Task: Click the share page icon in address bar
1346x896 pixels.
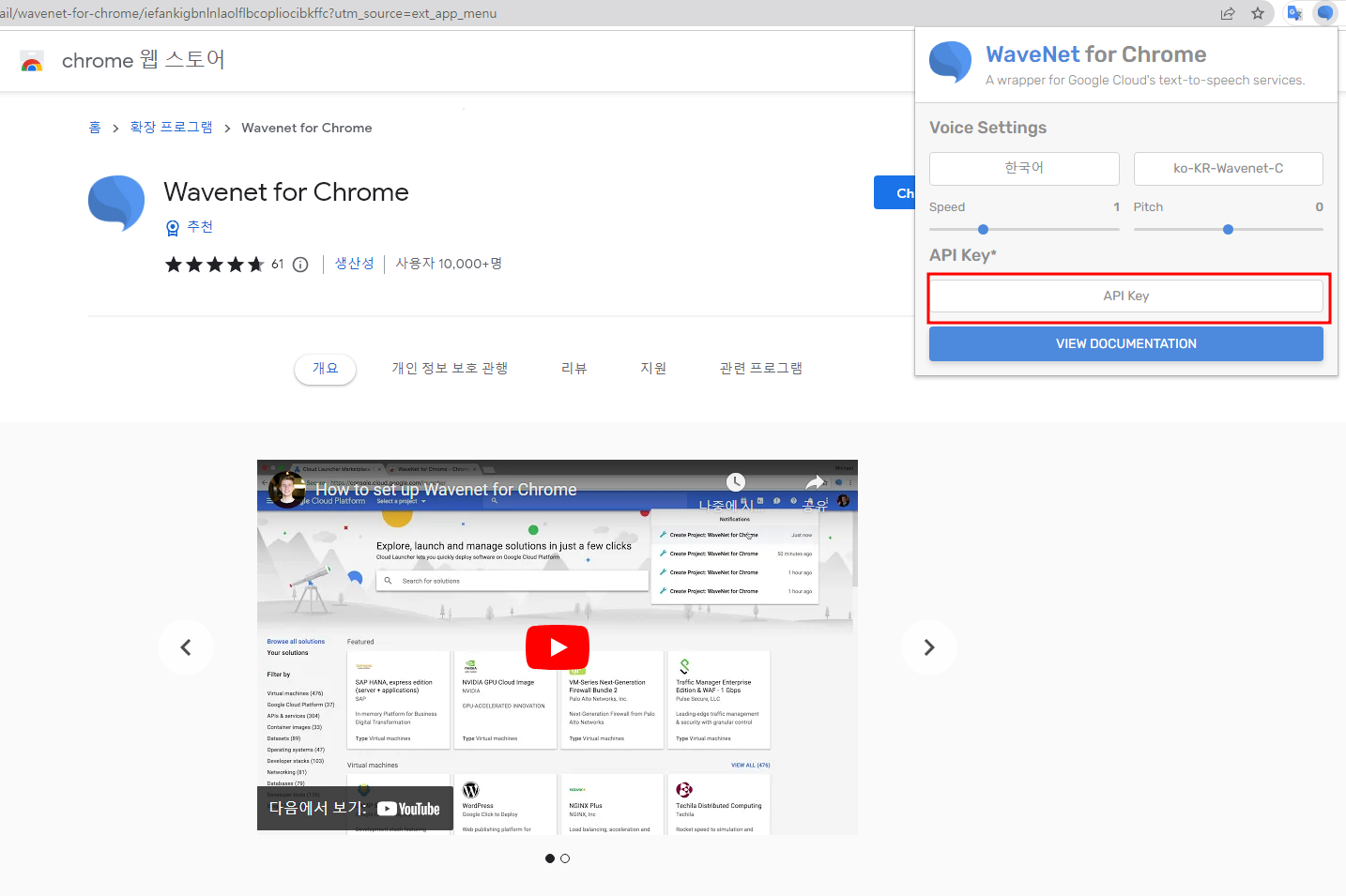Action: pos(1228,13)
